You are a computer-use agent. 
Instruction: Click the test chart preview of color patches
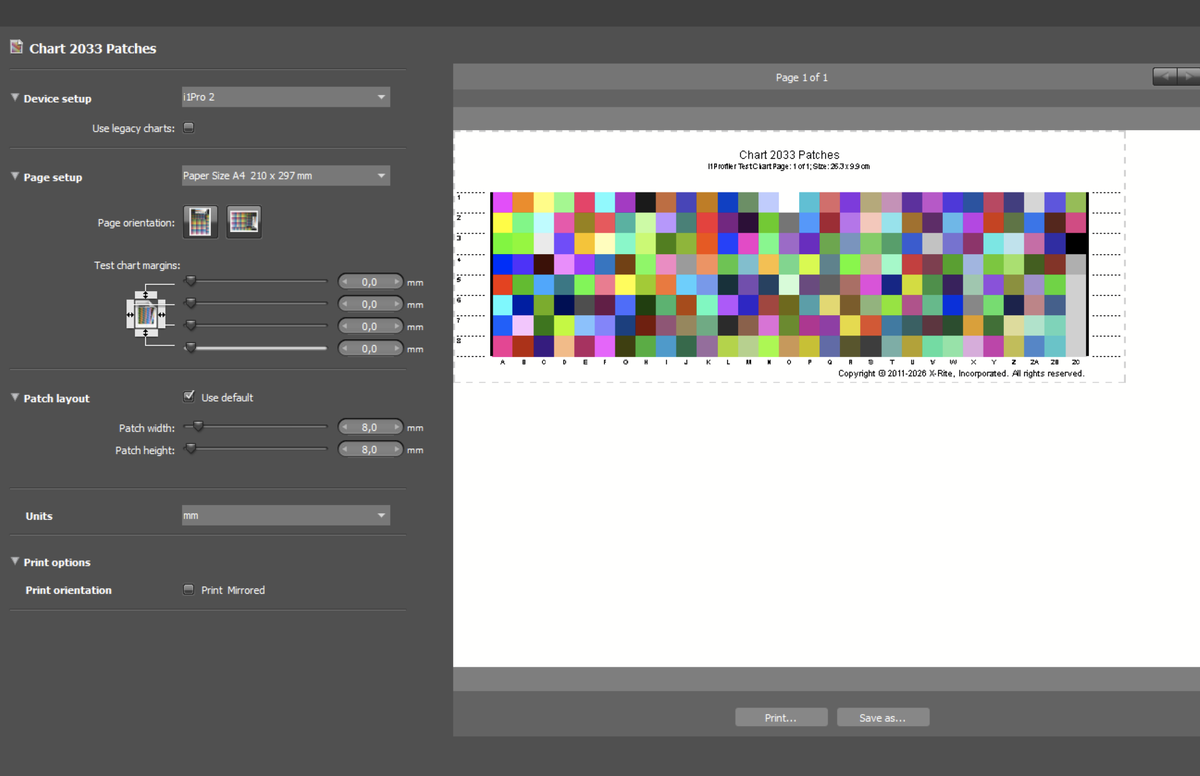click(789, 274)
